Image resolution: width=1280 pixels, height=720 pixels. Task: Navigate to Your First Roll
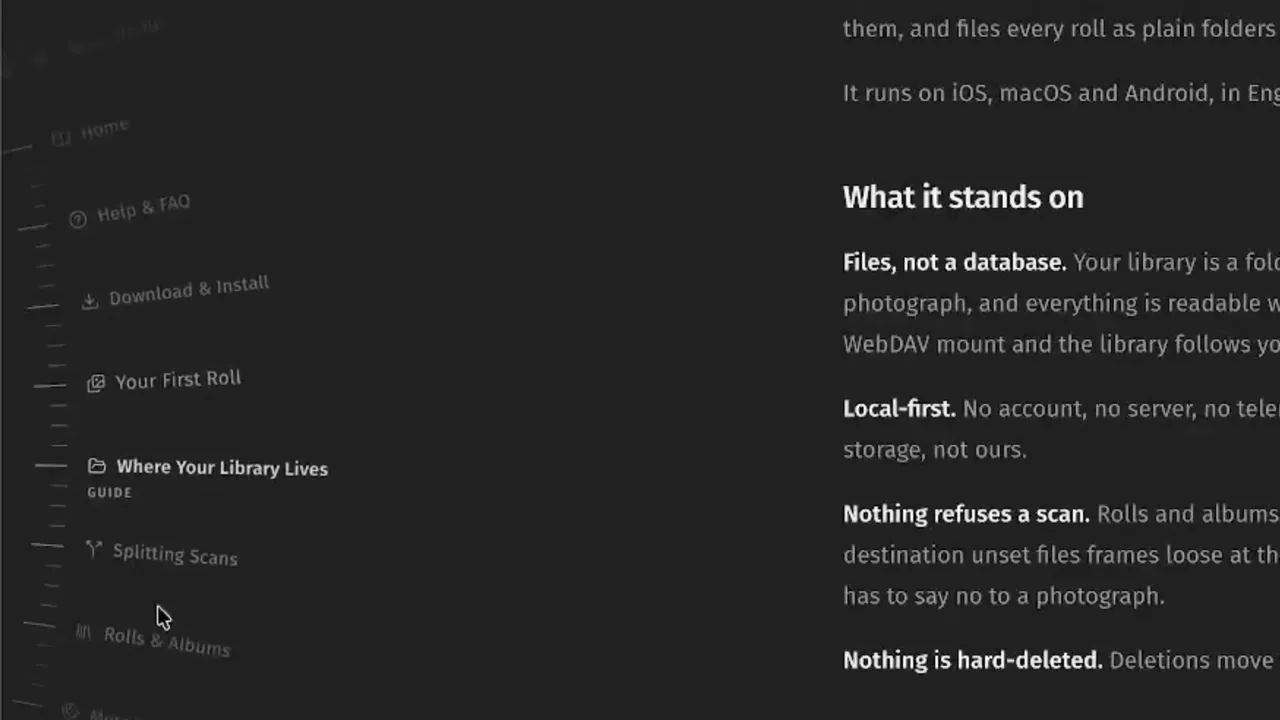tap(178, 380)
